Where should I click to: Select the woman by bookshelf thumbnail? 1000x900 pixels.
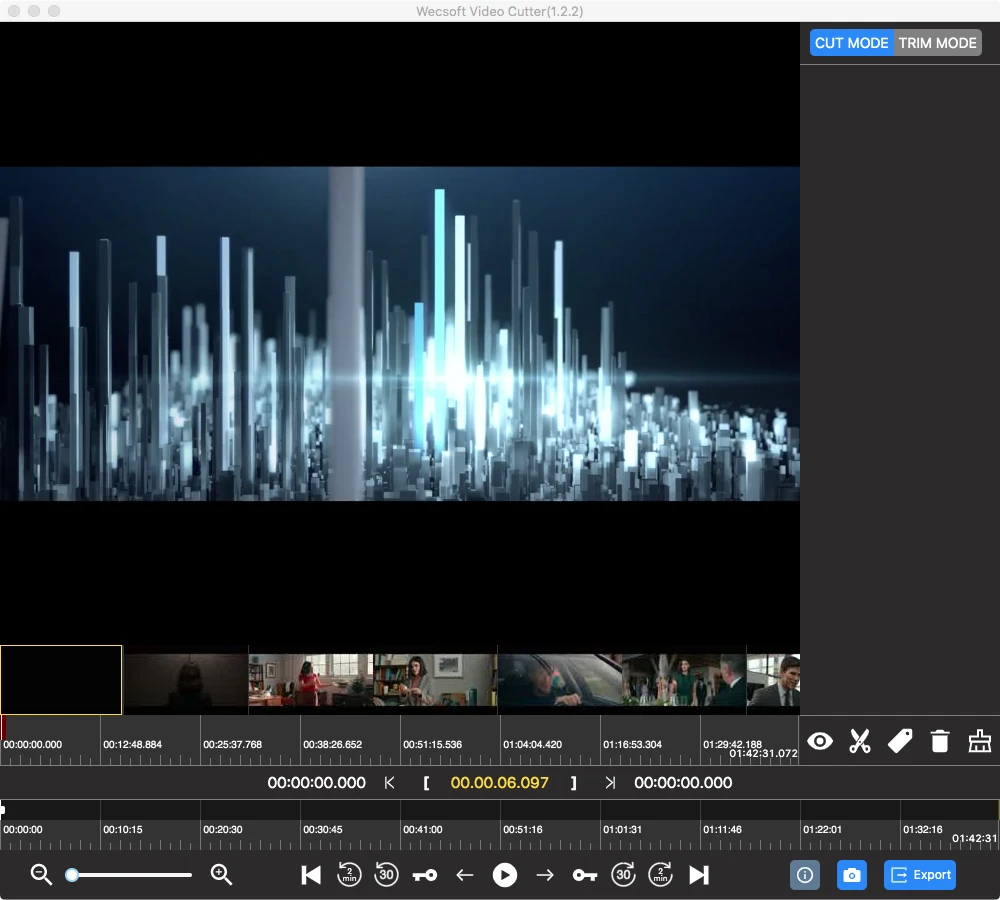coord(435,680)
